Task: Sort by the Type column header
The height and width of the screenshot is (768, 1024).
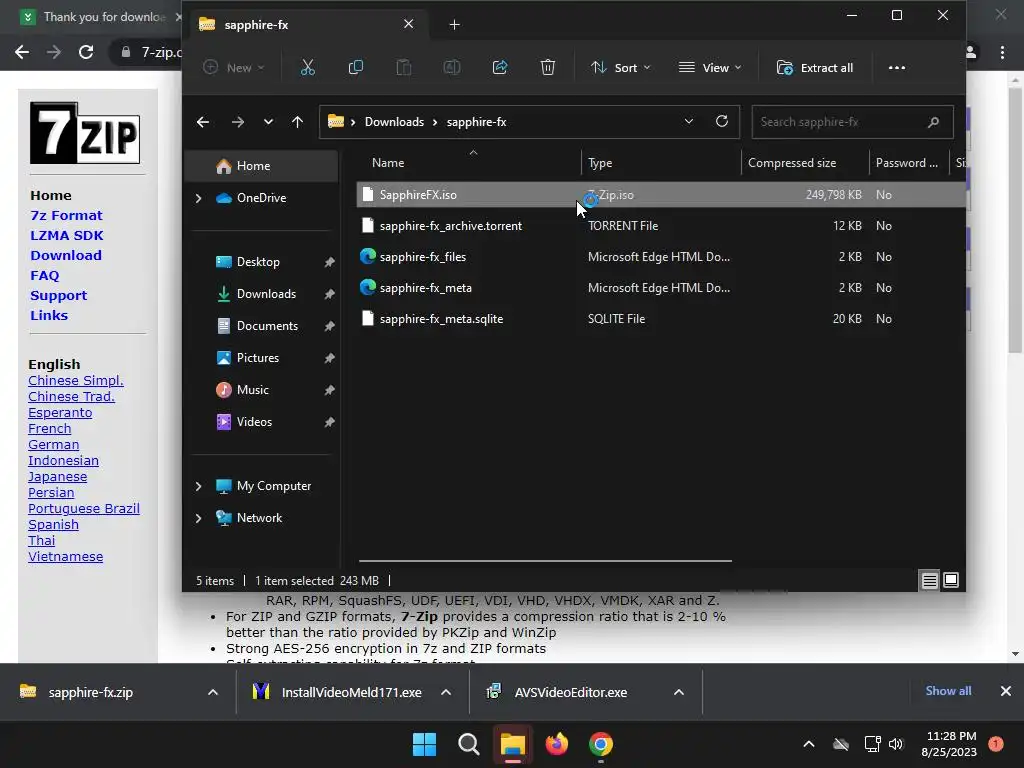Action: [600, 163]
